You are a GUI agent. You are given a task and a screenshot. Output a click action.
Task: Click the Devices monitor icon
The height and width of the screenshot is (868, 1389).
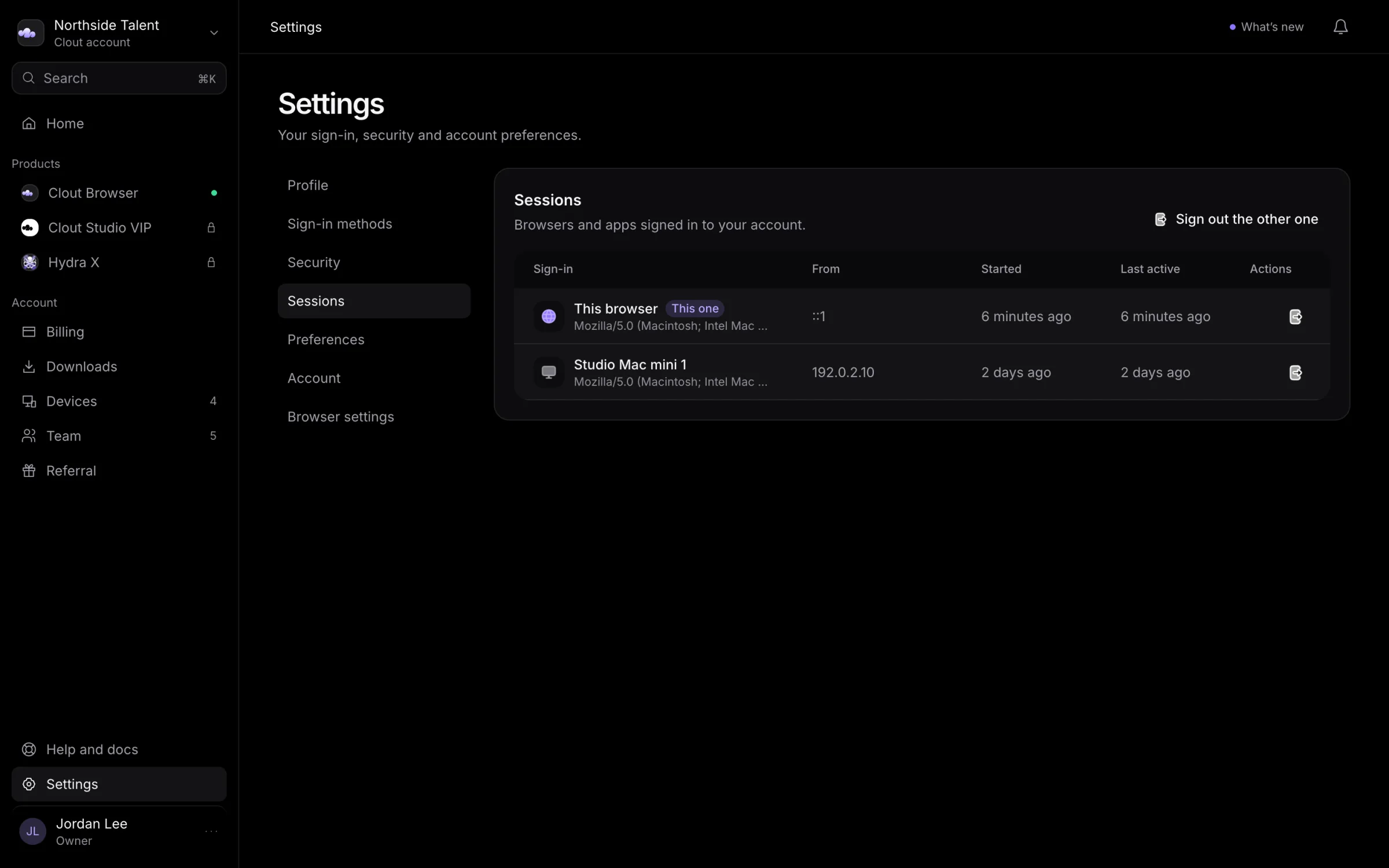pos(28,401)
